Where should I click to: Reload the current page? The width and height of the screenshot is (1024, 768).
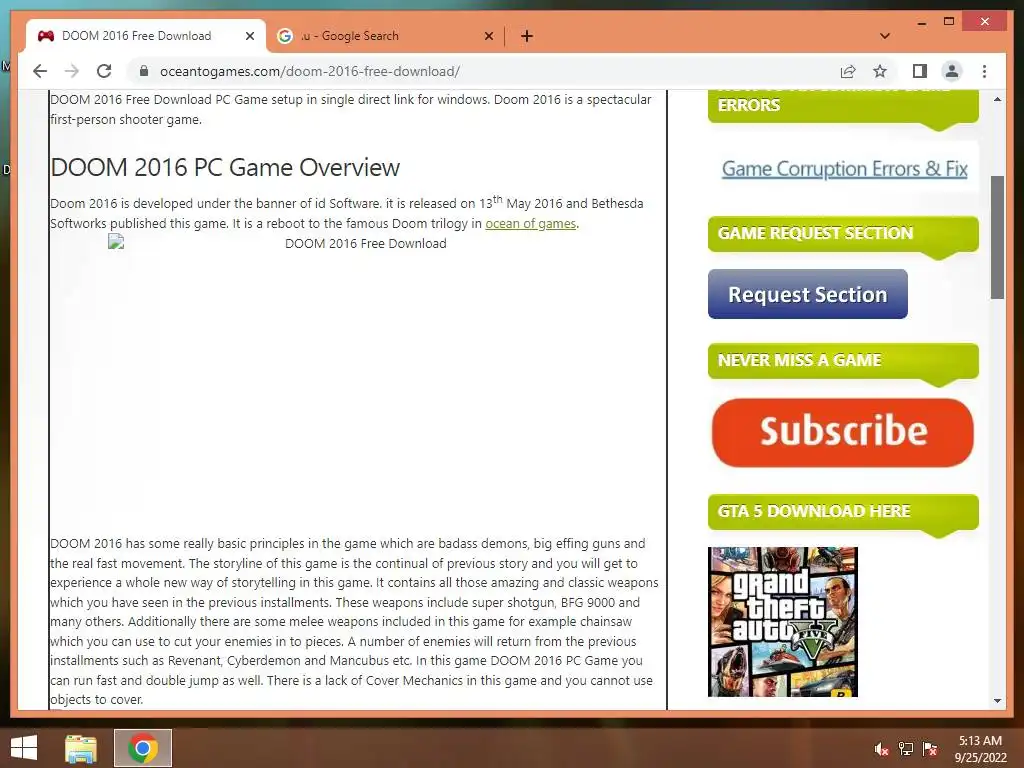[104, 71]
